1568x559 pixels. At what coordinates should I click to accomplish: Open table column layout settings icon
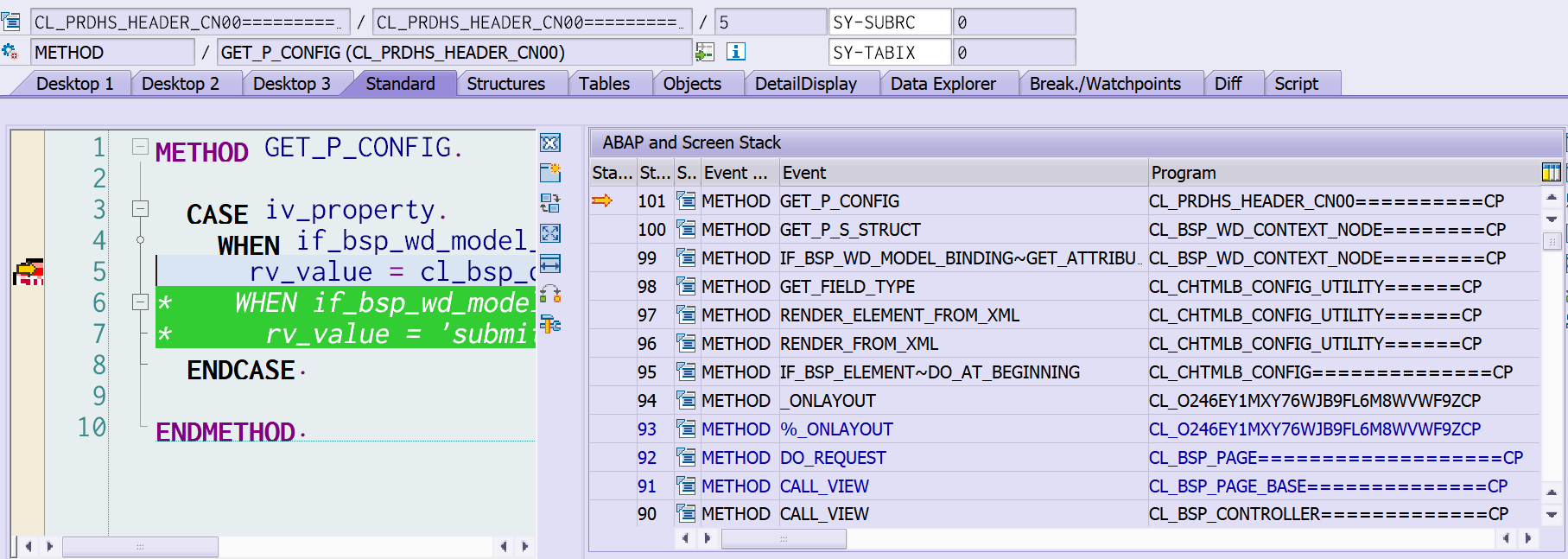tap(1551, 173)
